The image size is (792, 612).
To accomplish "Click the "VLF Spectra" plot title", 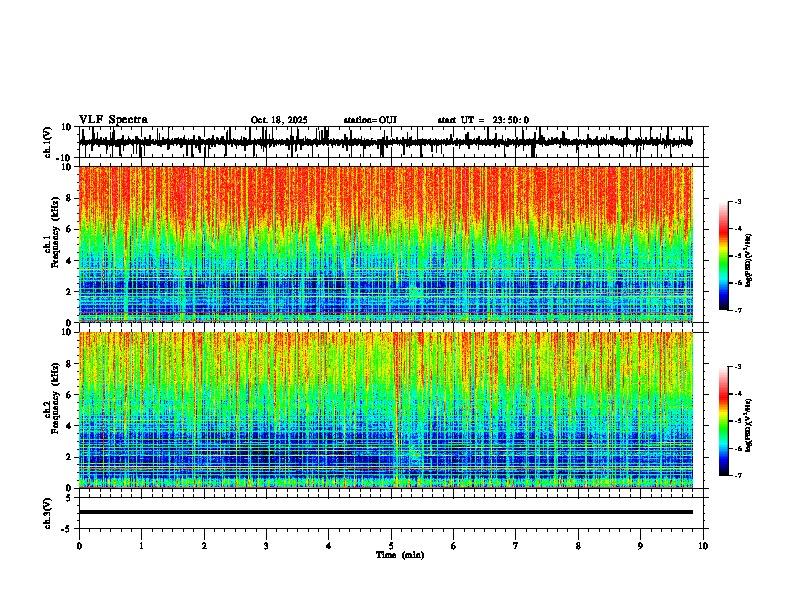I will (x=113, y=120).
